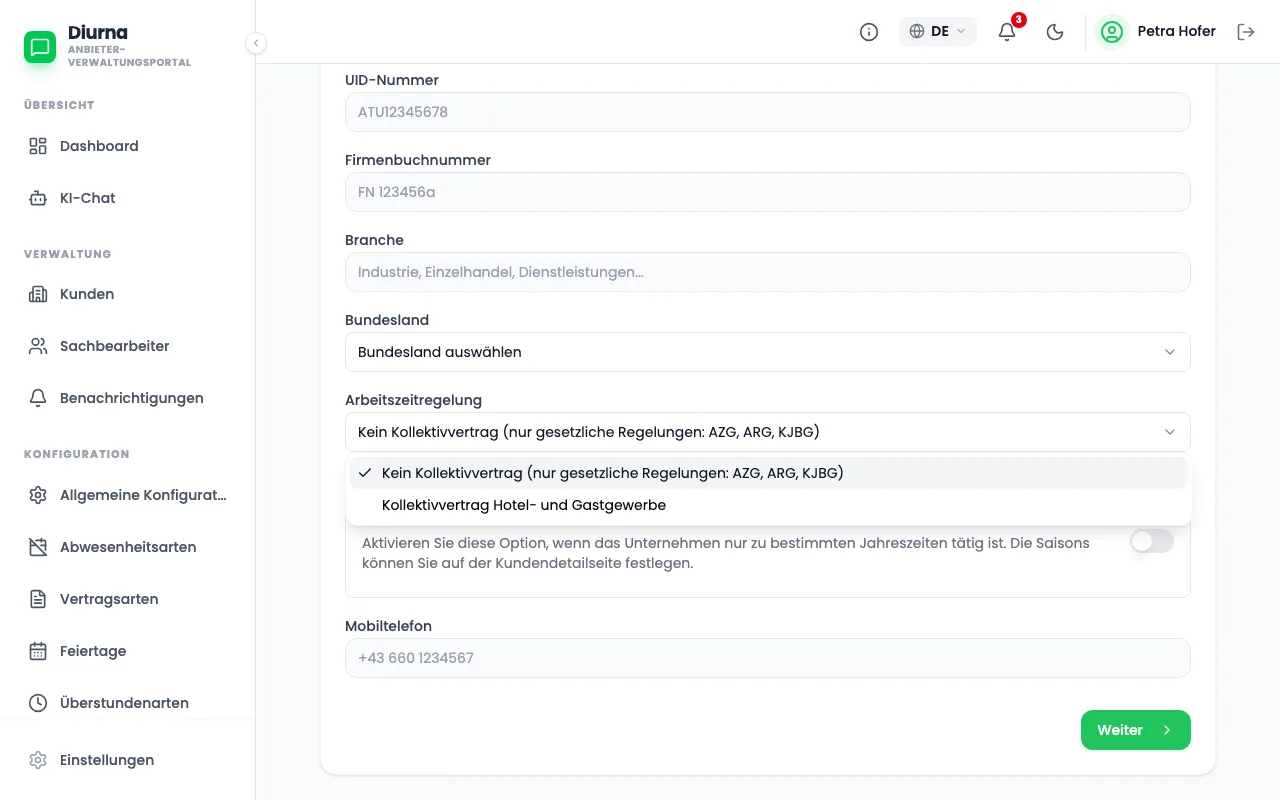Click the Einstellungen gear icon
Image resolution: width=1280 pixels, height=800 pixels.
[x=38, y=760]
